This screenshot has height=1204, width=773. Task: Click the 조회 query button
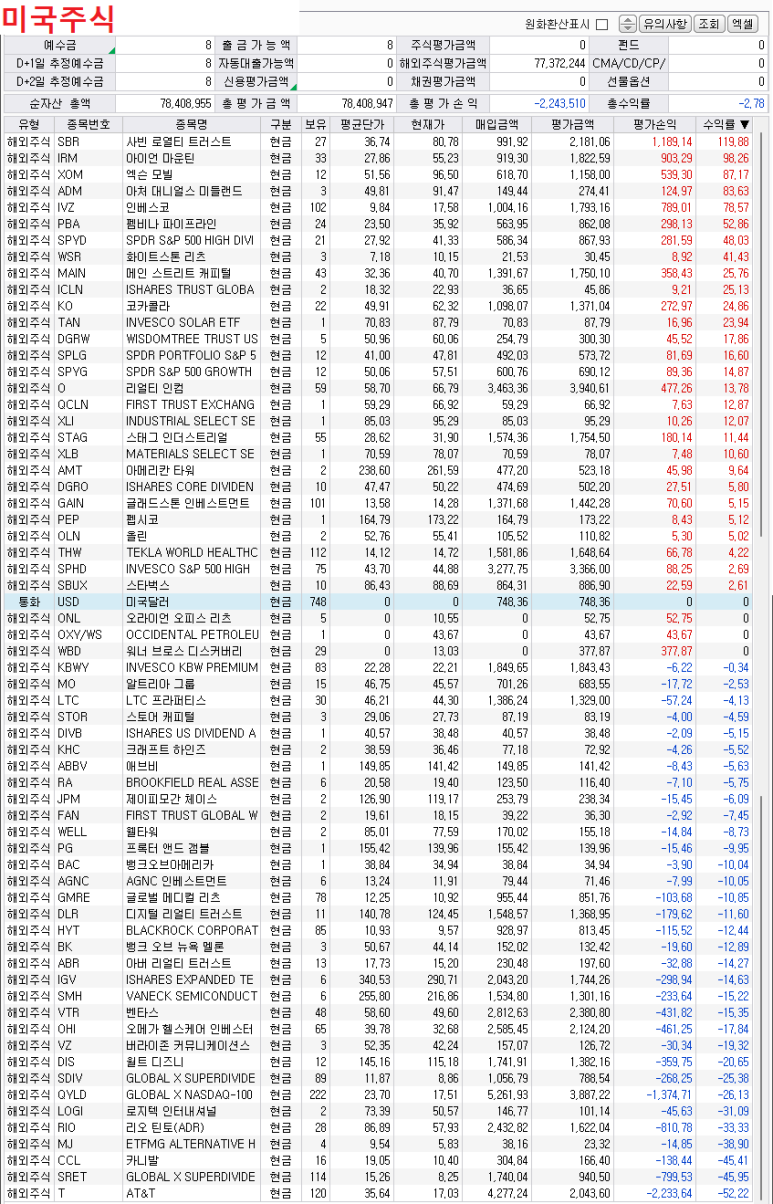pos(708,24)
